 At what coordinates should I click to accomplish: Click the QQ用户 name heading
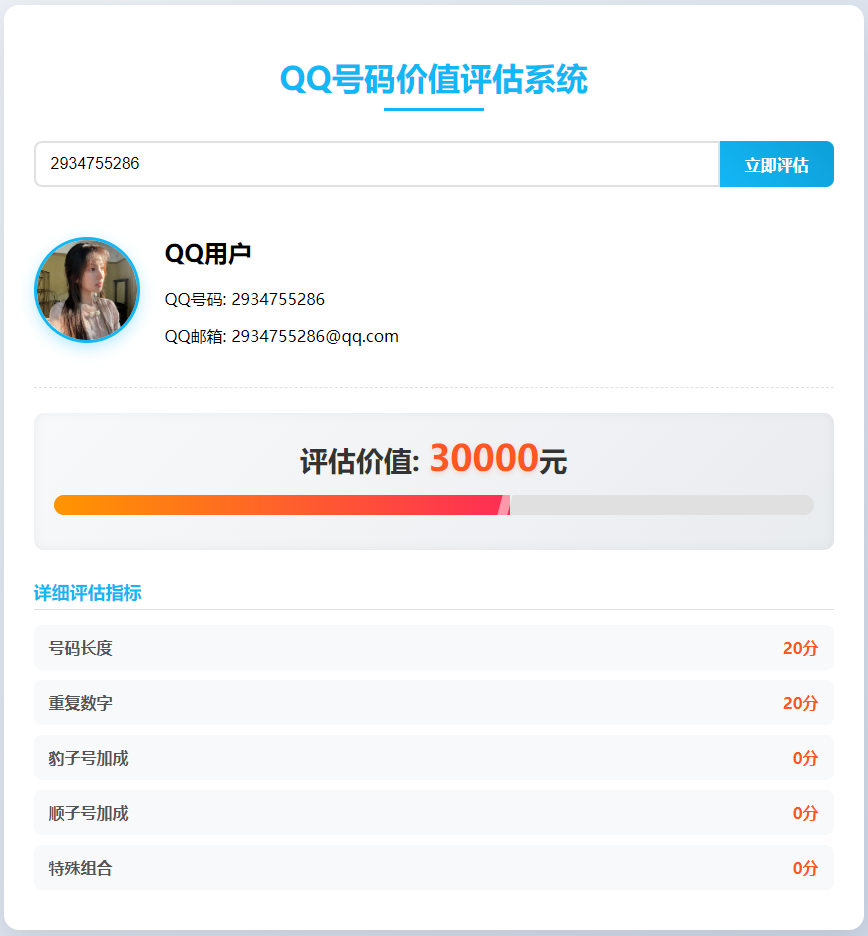point(208,254)
